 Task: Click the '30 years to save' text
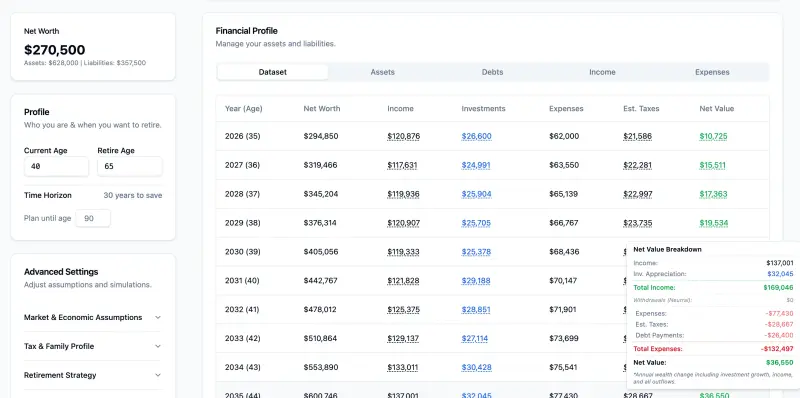coord(133,195)
